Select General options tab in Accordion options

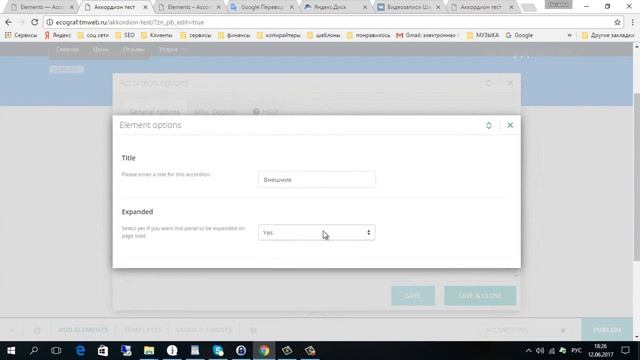[x=154, y=111]
